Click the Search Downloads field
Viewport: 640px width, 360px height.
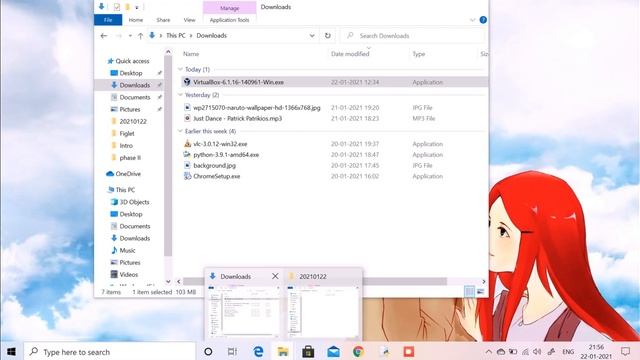click(x=412, y=36)
